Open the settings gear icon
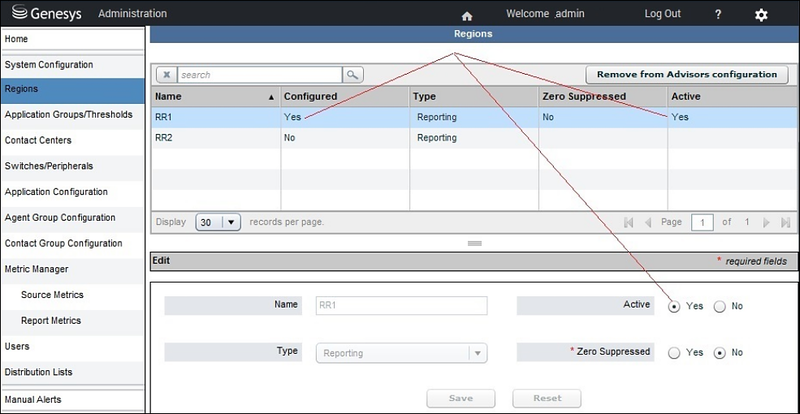This screenshot has width=800, height=414. 761,15
